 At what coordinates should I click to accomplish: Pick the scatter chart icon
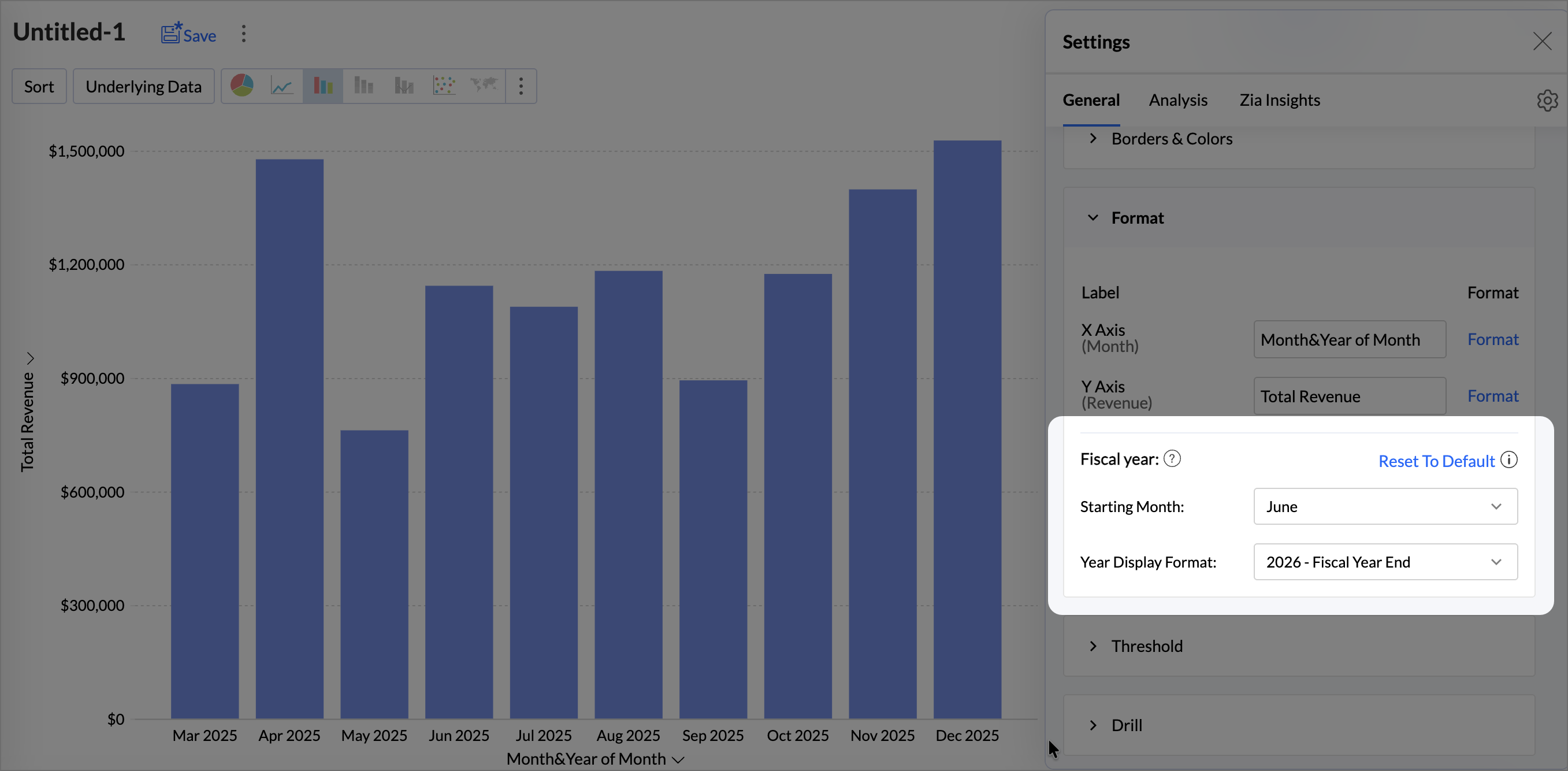point(444,86)
